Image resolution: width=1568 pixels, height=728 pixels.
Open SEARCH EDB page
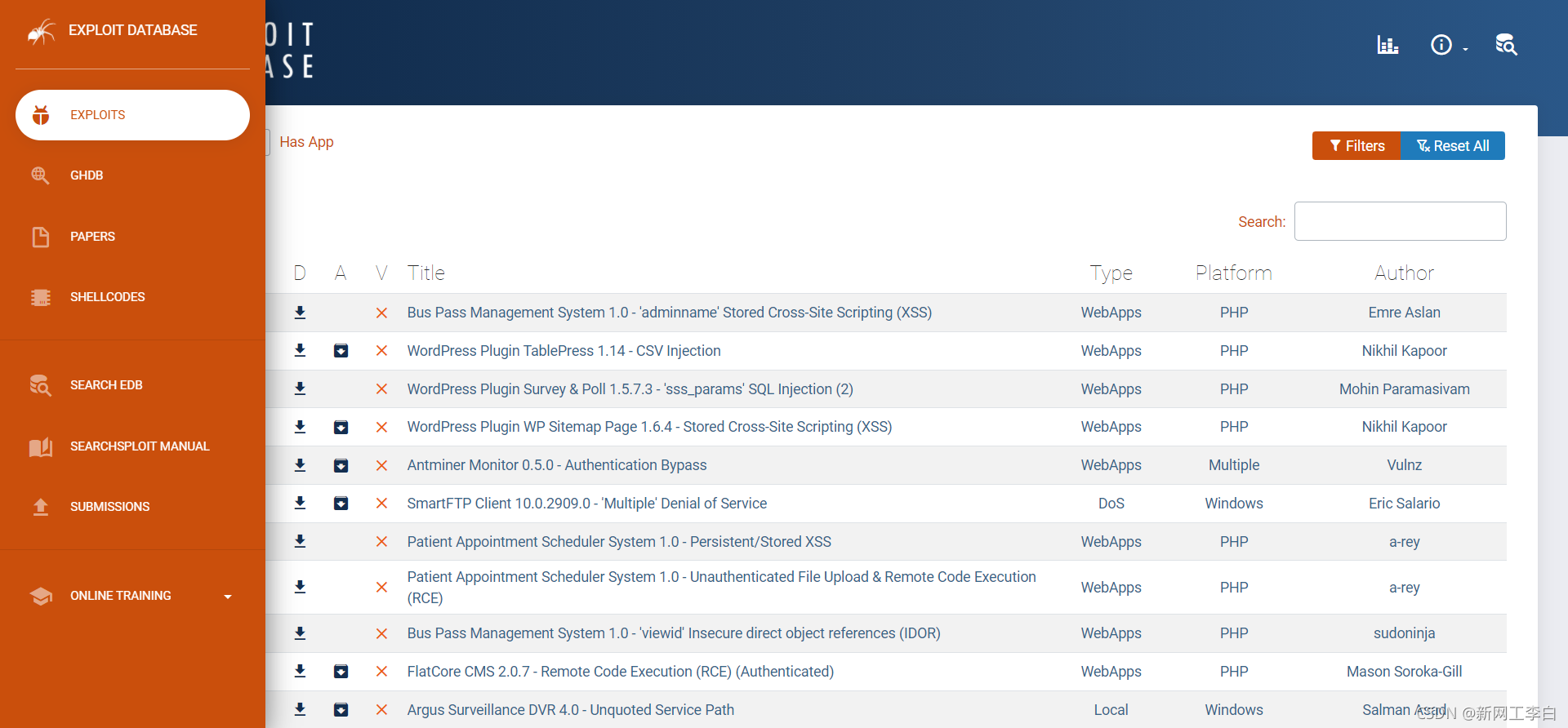pyautogui.click(x=106, y=385)
